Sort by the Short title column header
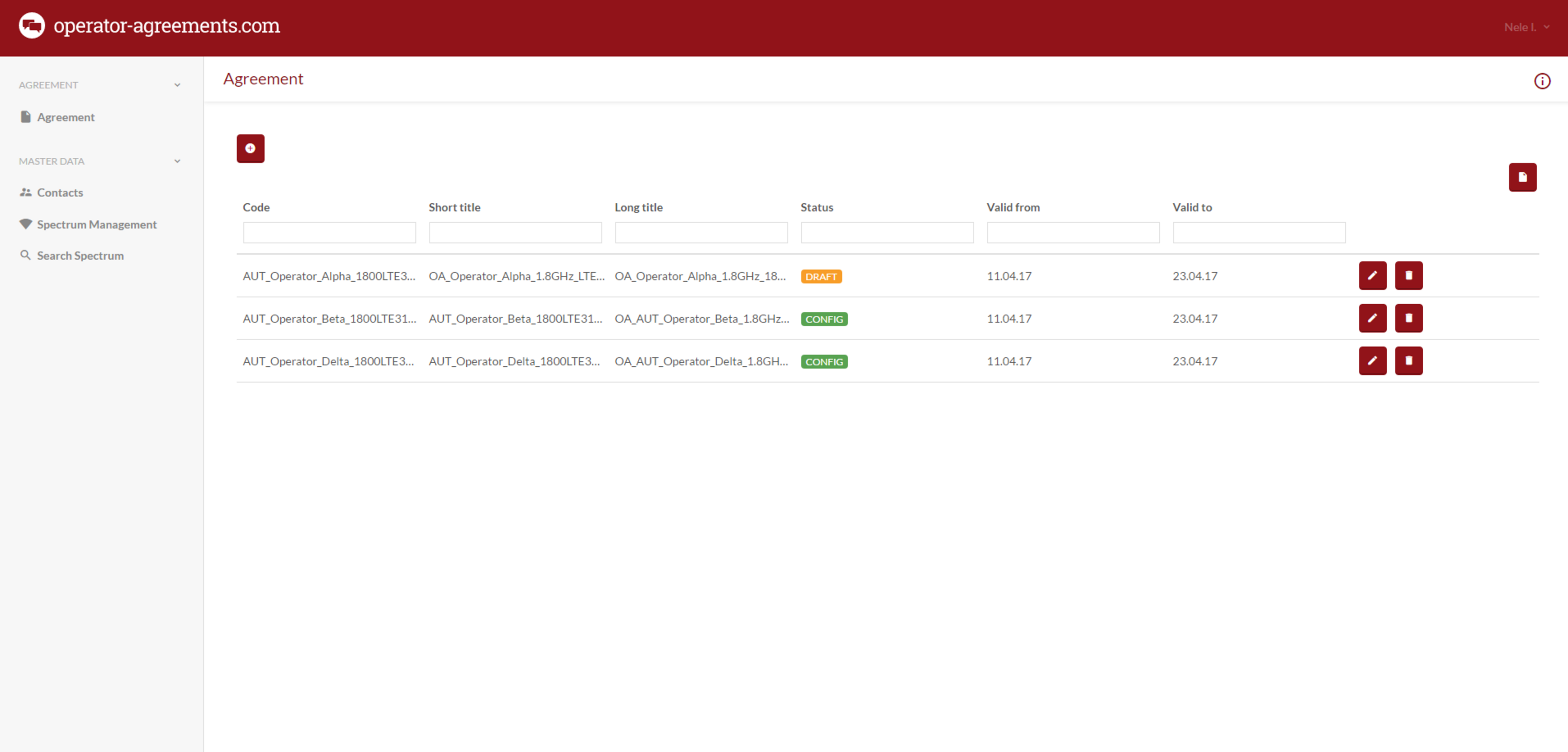Viewport: 1568px width, 752px height. pyautogui.click(x=455, y=207)
